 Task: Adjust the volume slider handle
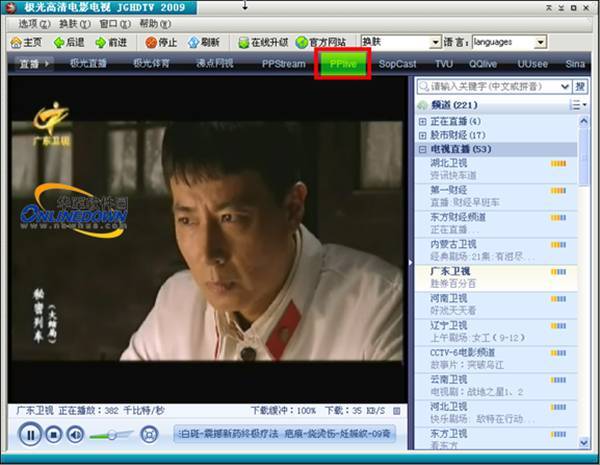tap(111, 434)
